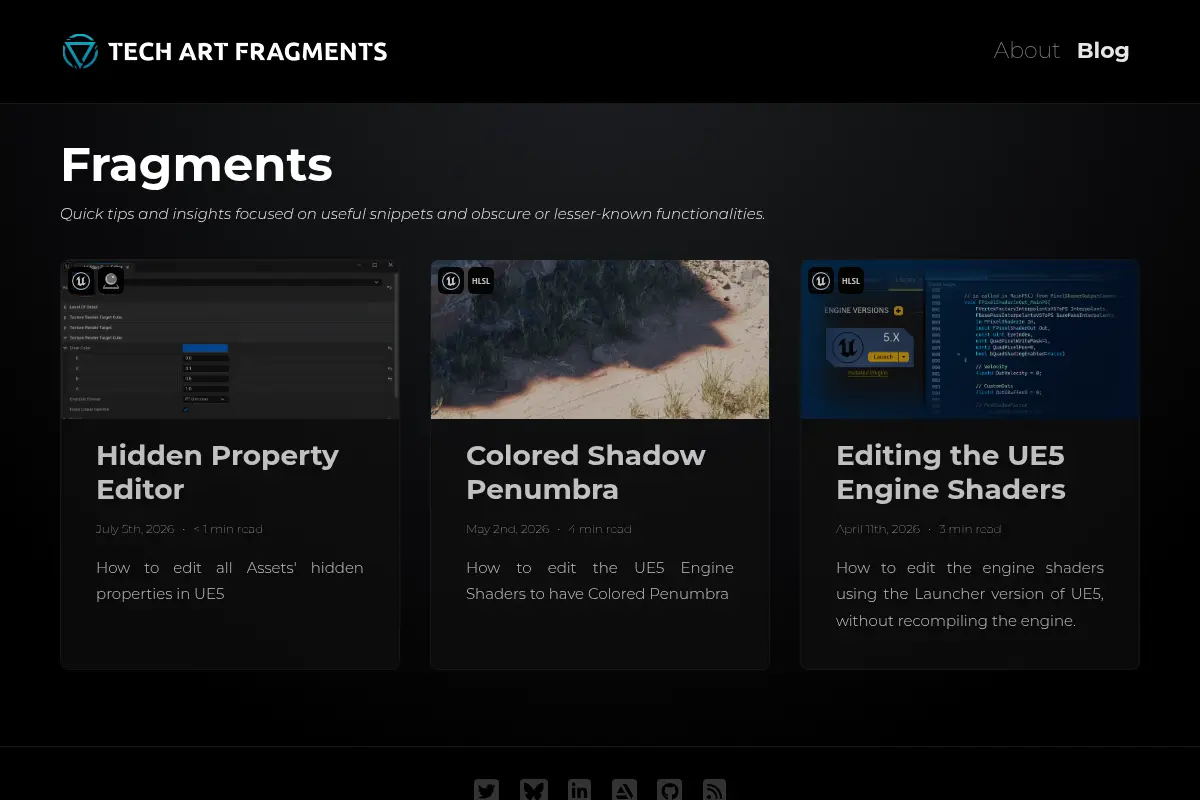The image size is (1200, 800).
Task: Click the Tech Art Fragments triangle logo icon
Action: (80, 51)
